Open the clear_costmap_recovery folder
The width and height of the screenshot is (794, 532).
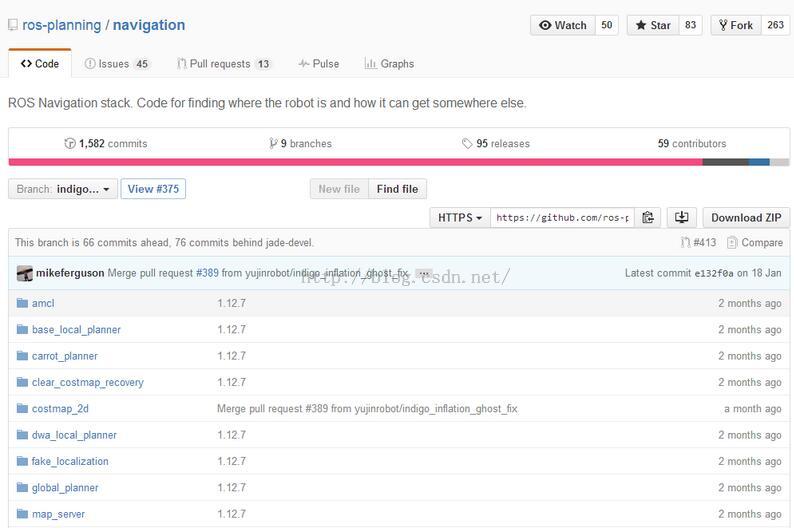[88, 382]
